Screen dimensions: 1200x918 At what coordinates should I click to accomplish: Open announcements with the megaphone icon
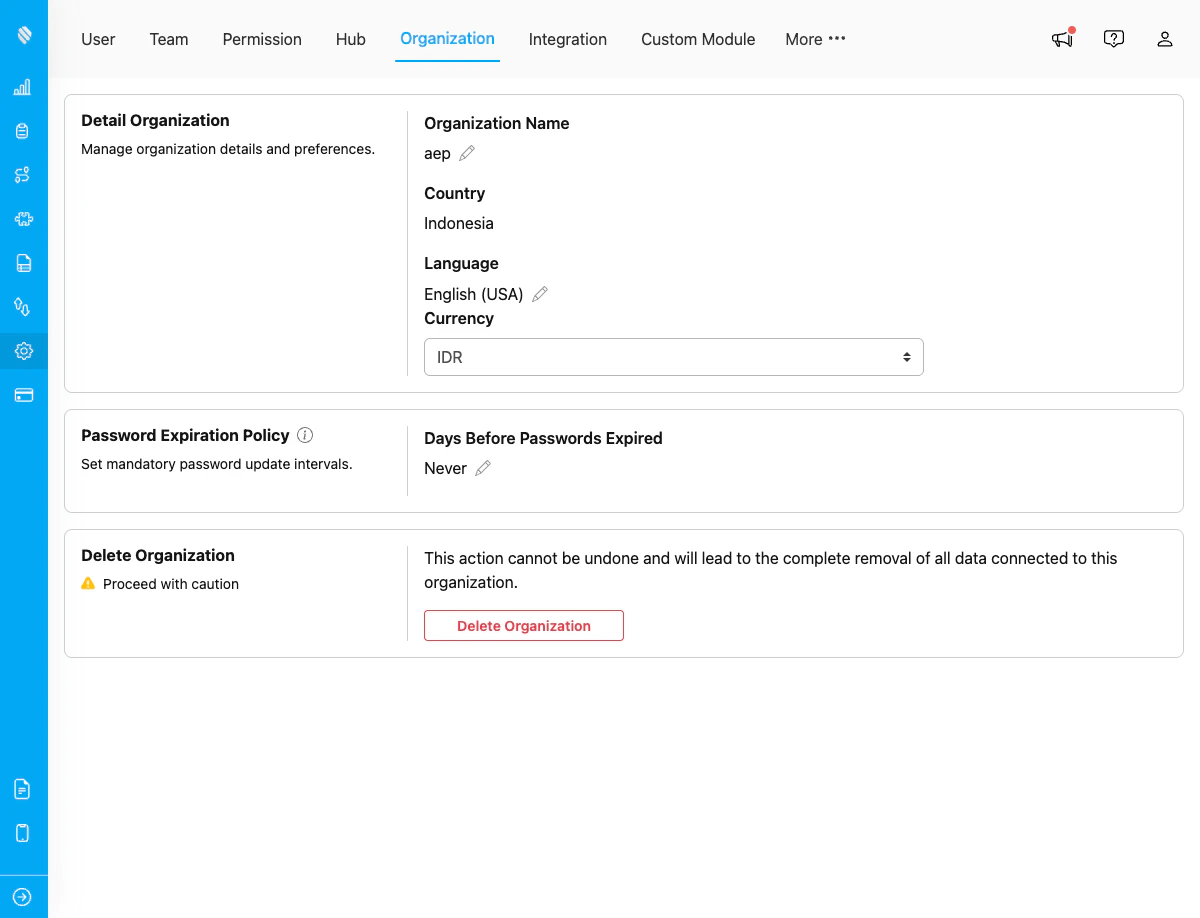coord(1063,39)
